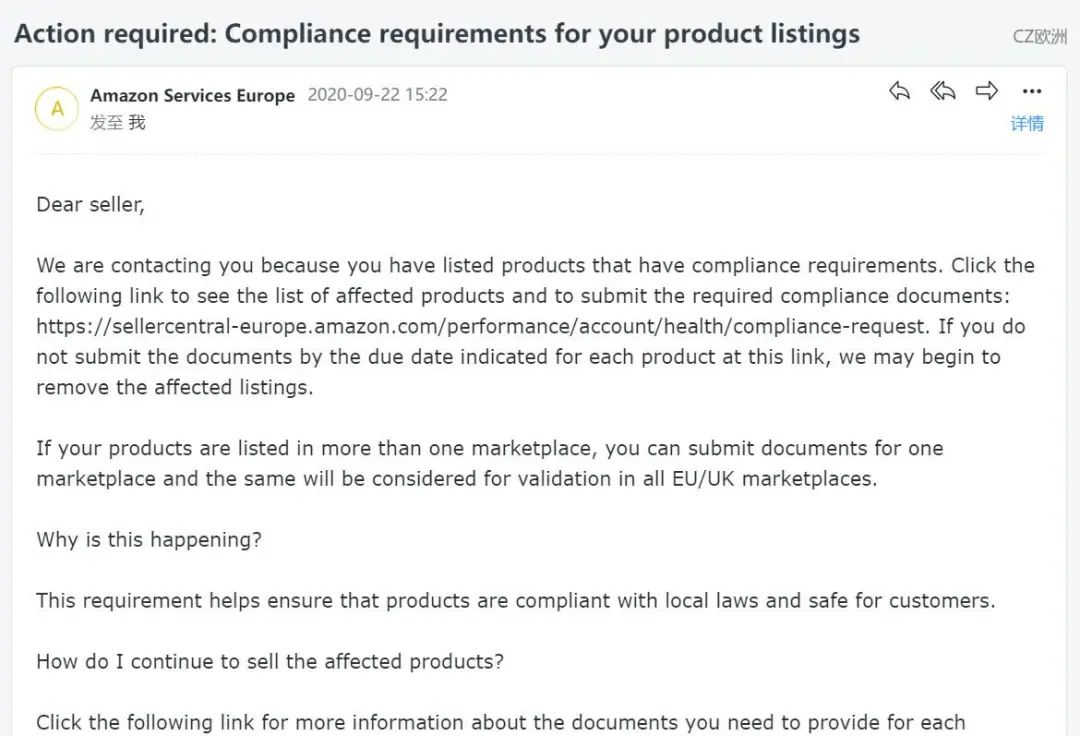Expand recipient details via 详情
This screenshot has height=736, width=1080.
click(1027, 123)
